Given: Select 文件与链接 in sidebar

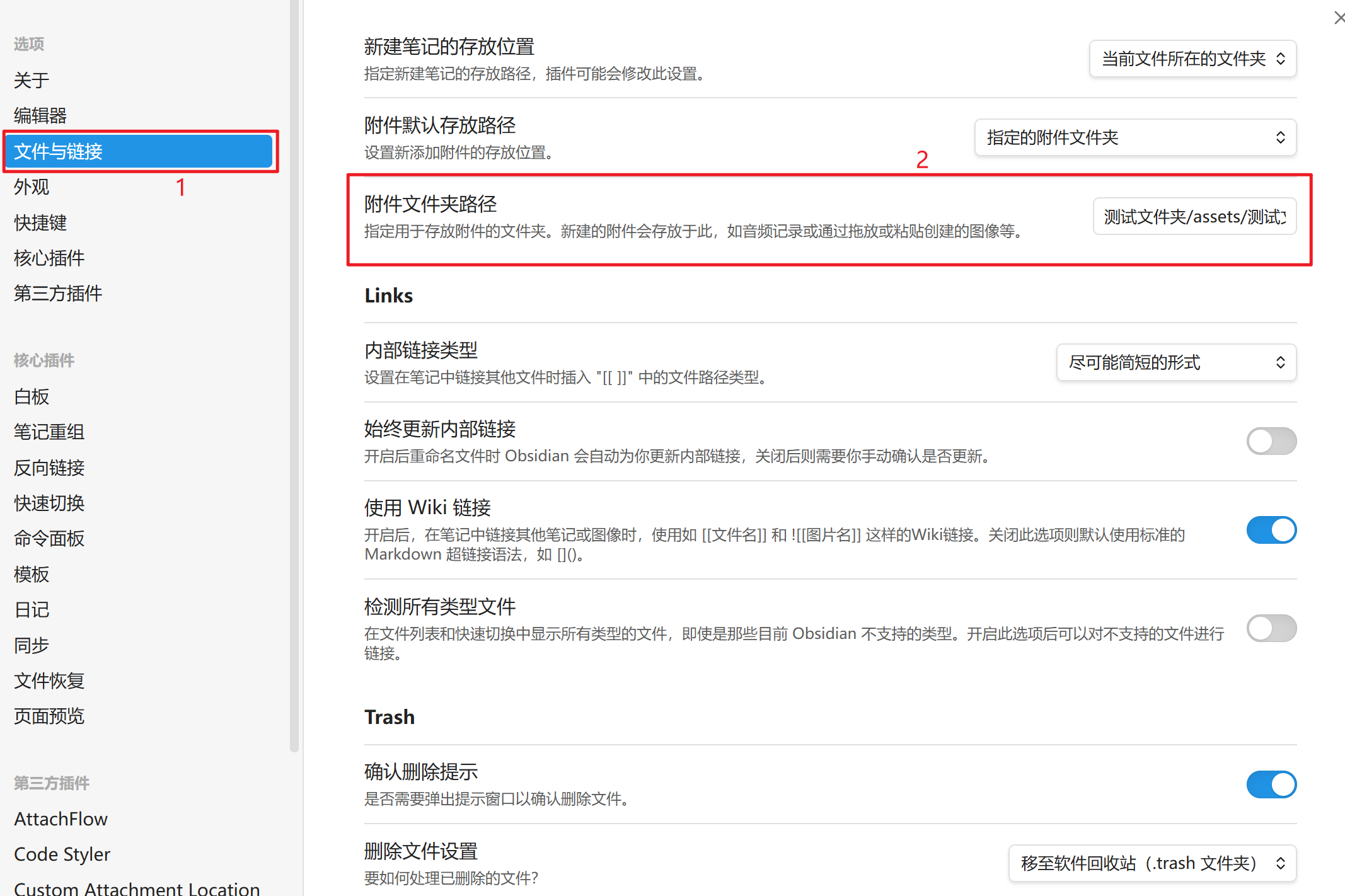Looking at the screenshot, I should (139, 151).
